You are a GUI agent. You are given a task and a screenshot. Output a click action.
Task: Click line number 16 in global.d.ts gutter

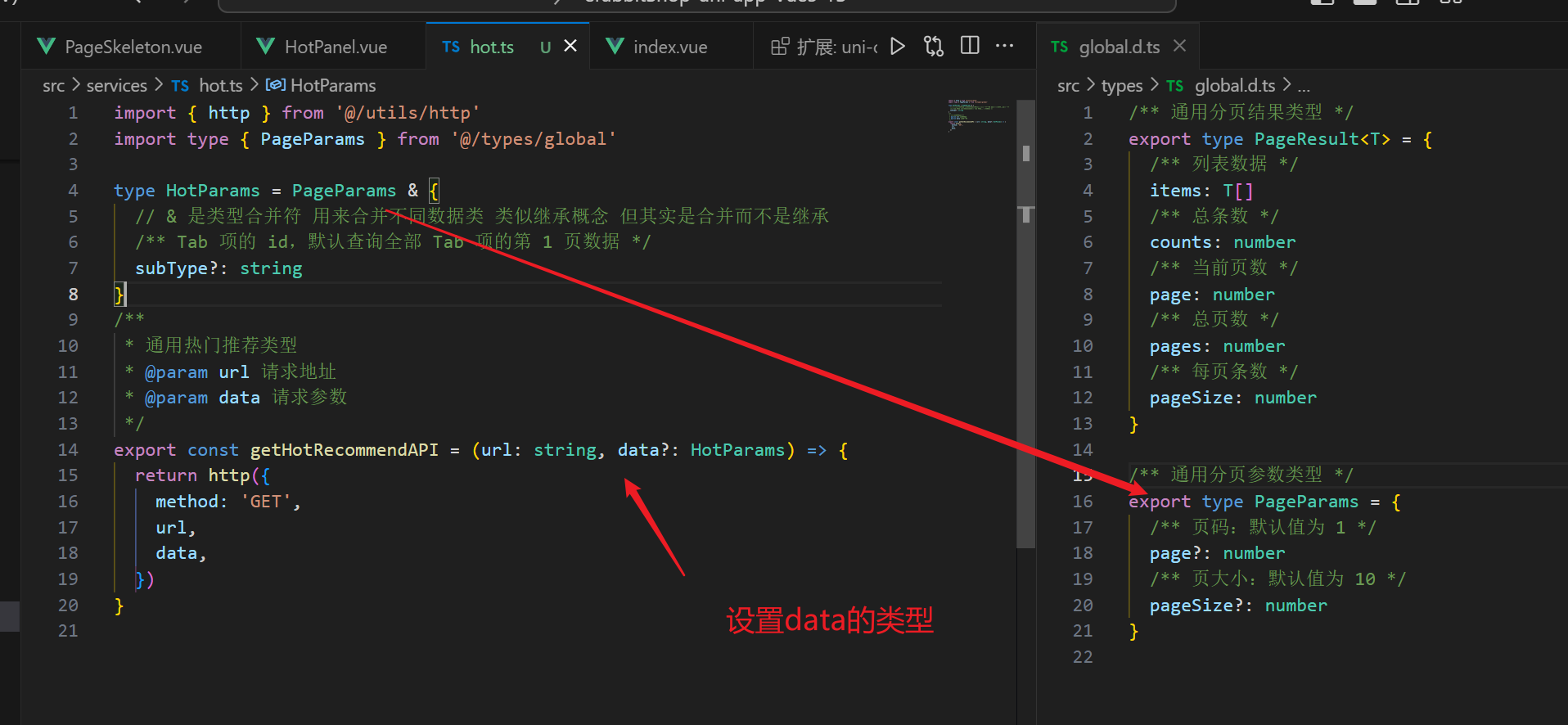1083,502
